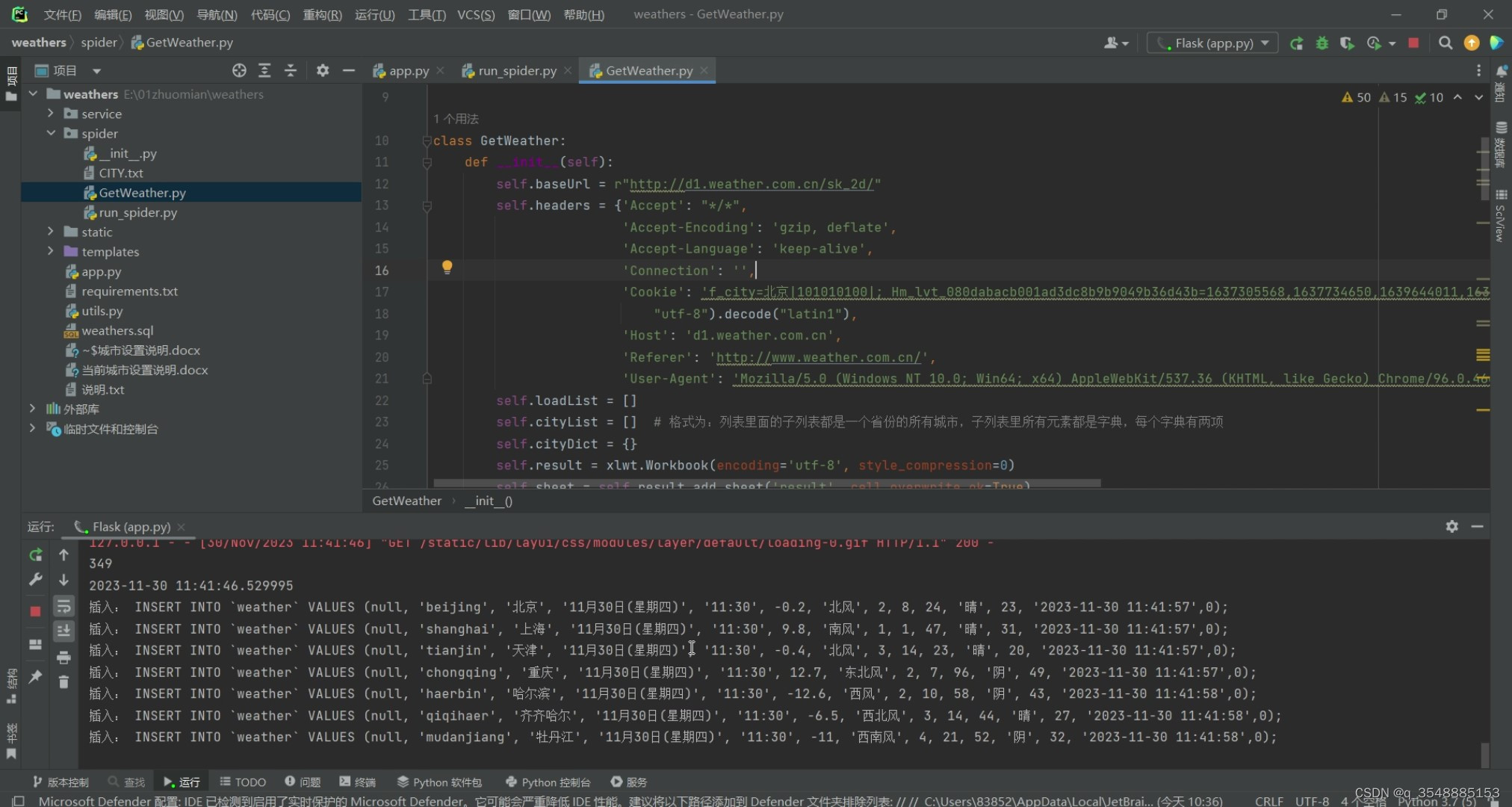Open editor tabs more-options dots
This screenshot has height=807, width=1512.
click(1478, 70)
